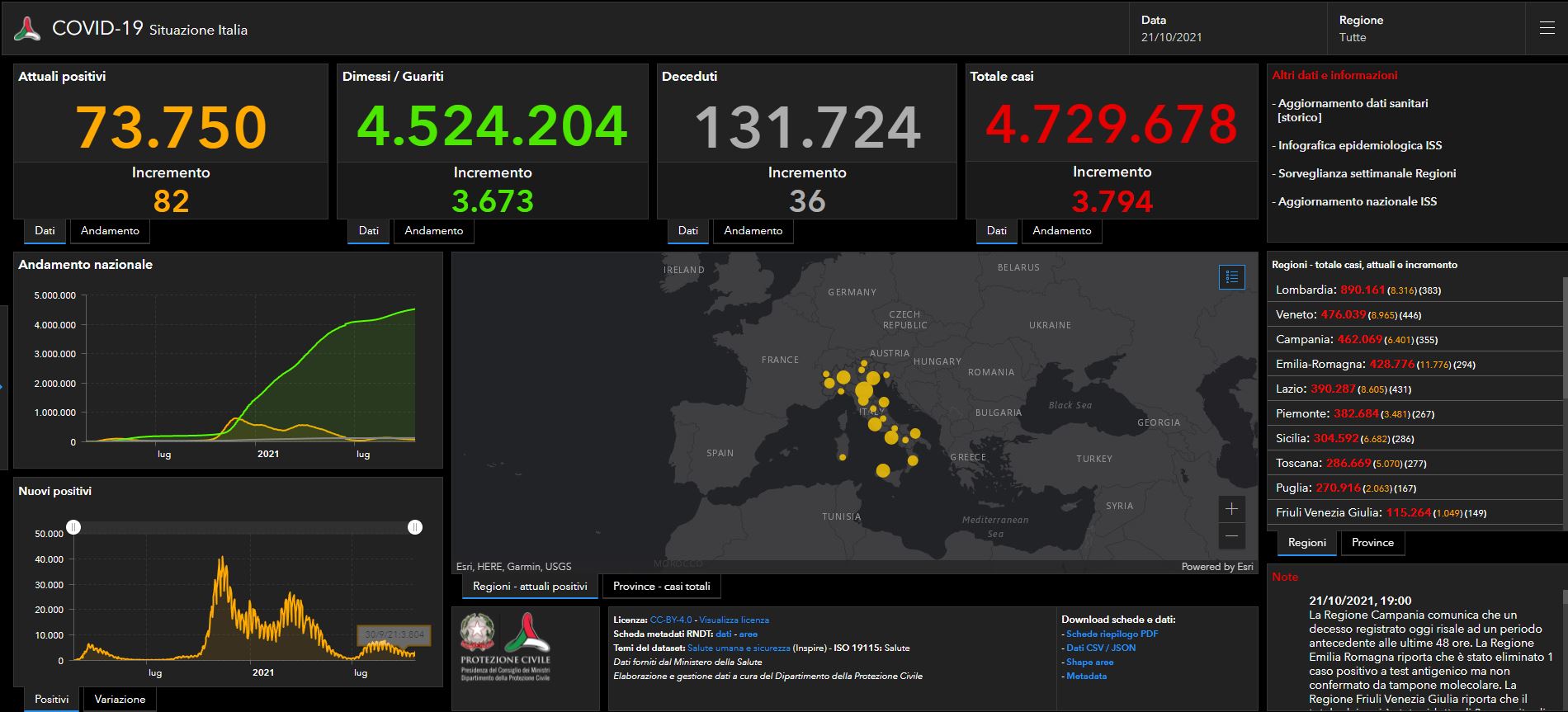The height and width of the screenshot is (712, 1568).
Task: Zoom in on the map
Action: click(1231, 509)
